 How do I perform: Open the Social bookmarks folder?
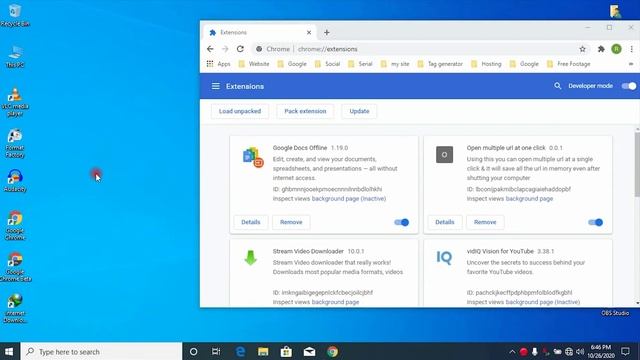327,64
